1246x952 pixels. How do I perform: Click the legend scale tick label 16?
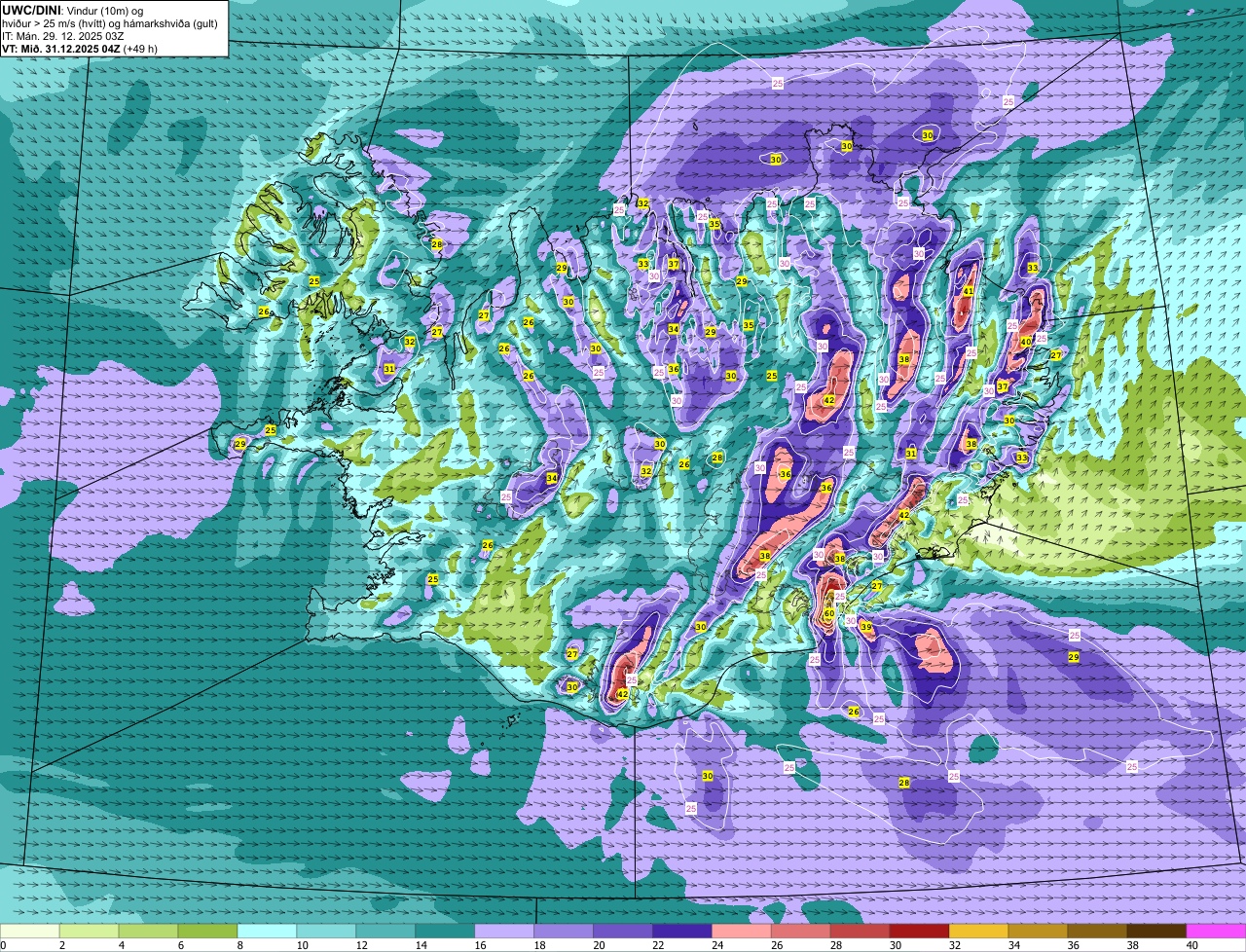pyautogui.click(x=480, y=945)
